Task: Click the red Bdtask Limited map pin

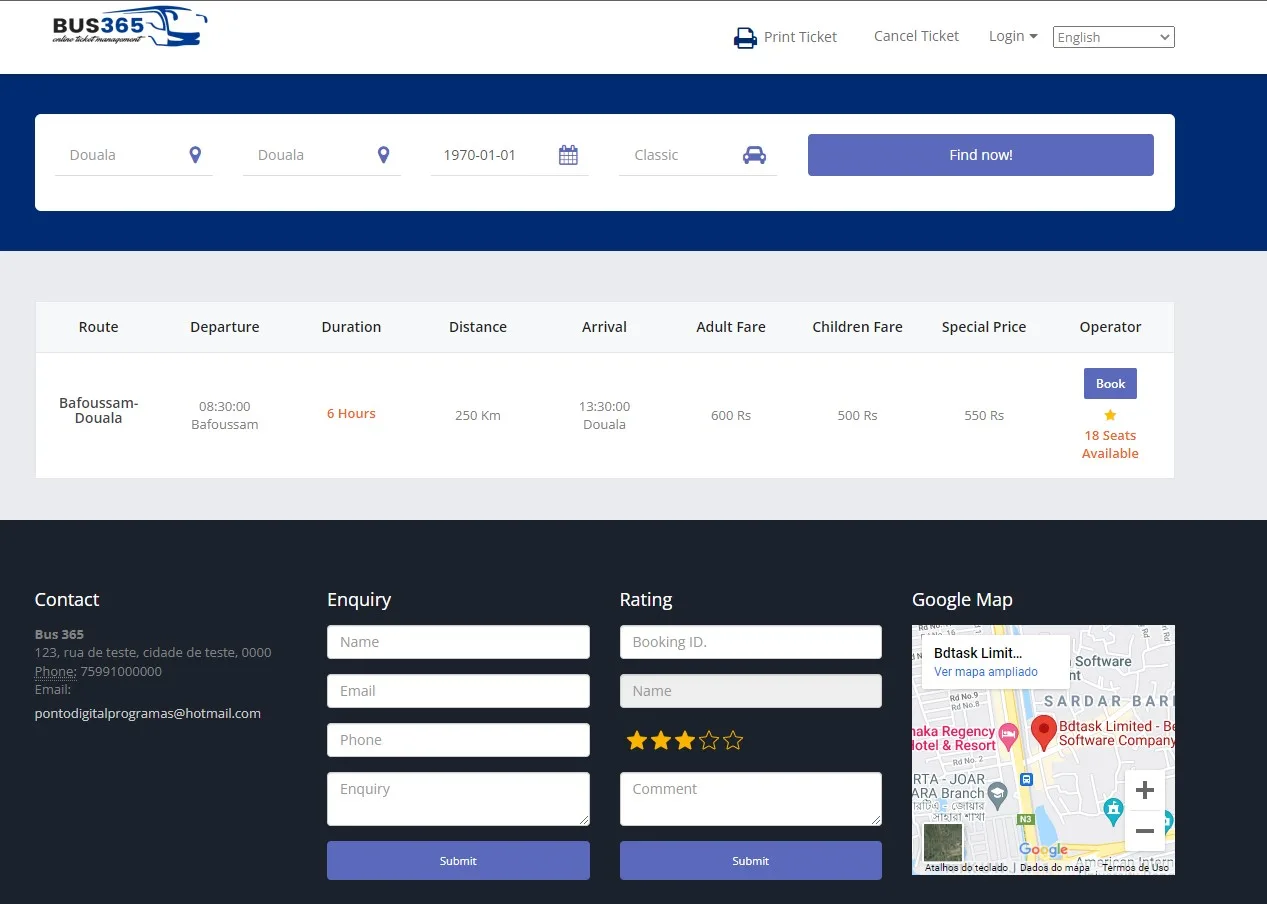Action: tap(1044, 733)
